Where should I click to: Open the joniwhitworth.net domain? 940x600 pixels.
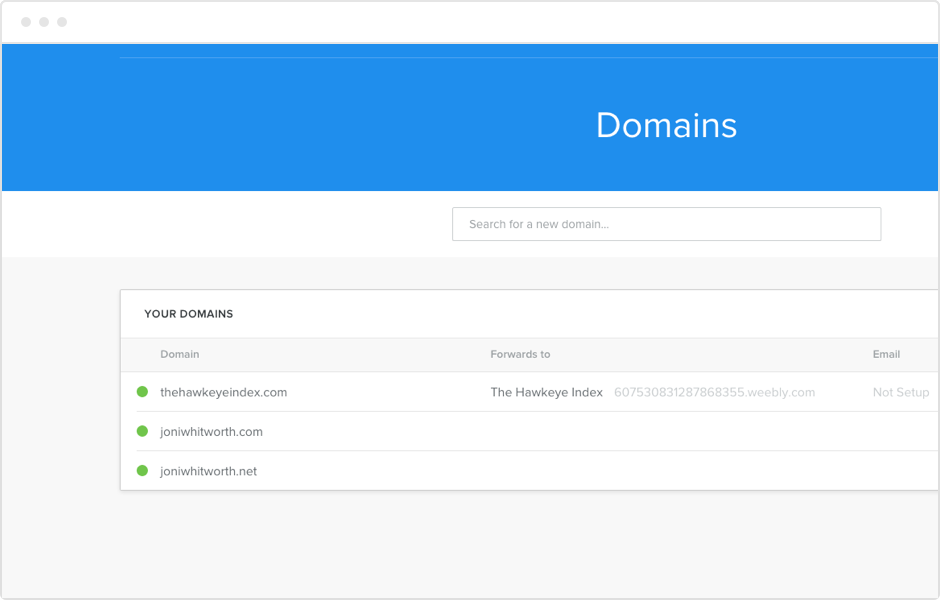208,471
